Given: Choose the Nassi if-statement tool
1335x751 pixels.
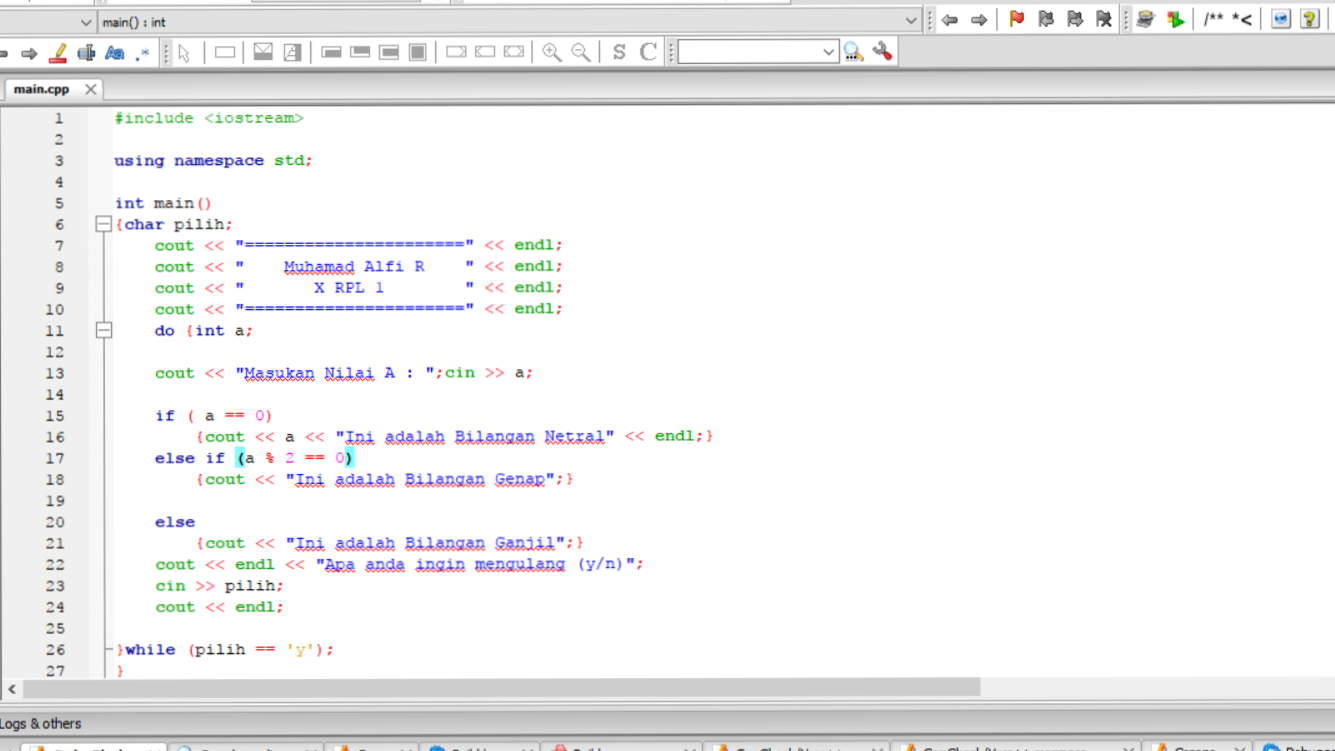Looking at the screenshot, I should (x=263, y=52).
